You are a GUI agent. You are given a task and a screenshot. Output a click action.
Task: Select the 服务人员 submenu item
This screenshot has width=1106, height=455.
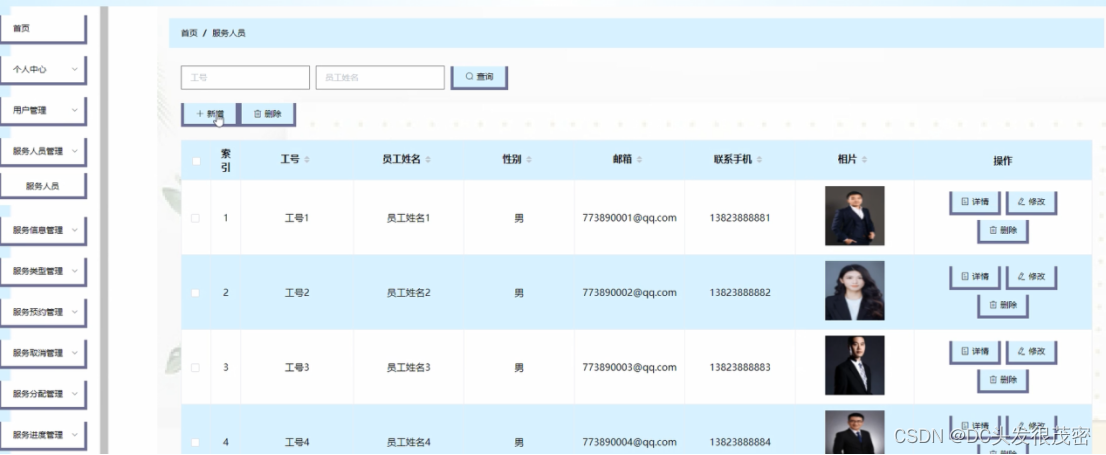[42, 186]
